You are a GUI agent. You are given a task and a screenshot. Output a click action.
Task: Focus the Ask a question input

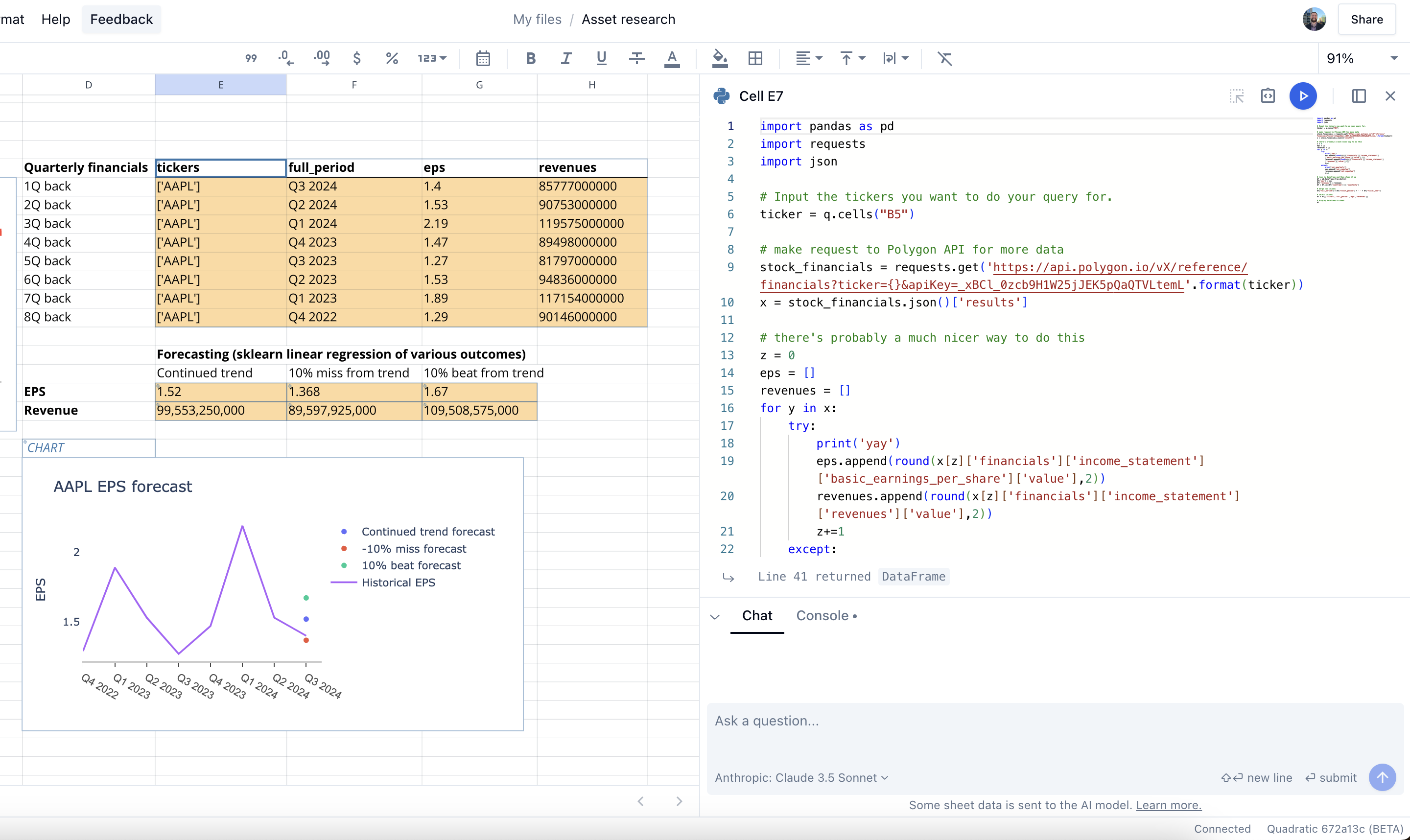click(1055, 721)
